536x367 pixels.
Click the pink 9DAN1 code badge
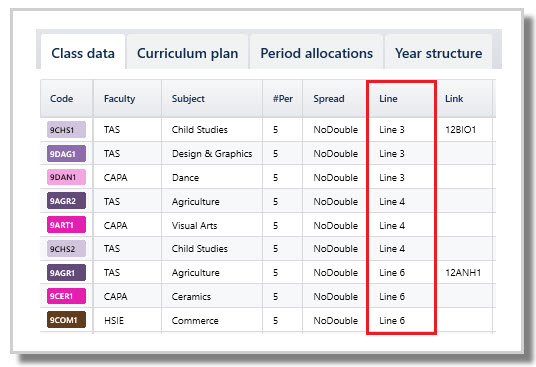pos(66,177)
